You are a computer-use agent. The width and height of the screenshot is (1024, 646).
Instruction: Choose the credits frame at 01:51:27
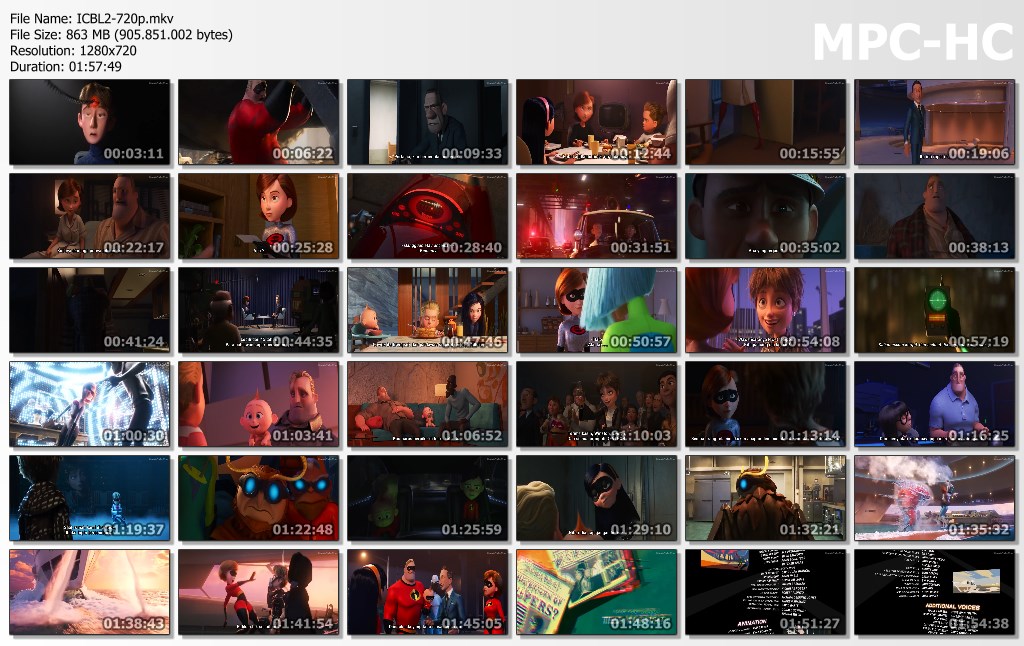coord(765,592)
